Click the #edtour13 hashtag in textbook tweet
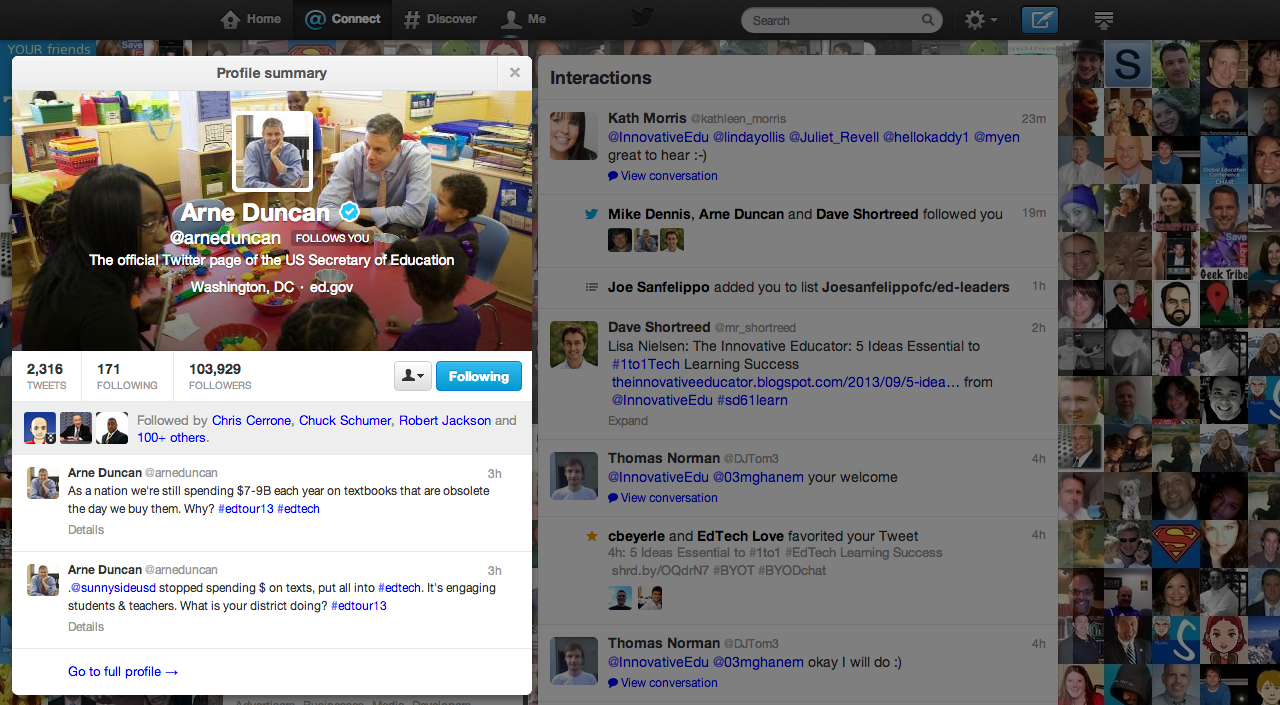The image size is (1280, 705). pyautogui.click(x=245, y=509)
